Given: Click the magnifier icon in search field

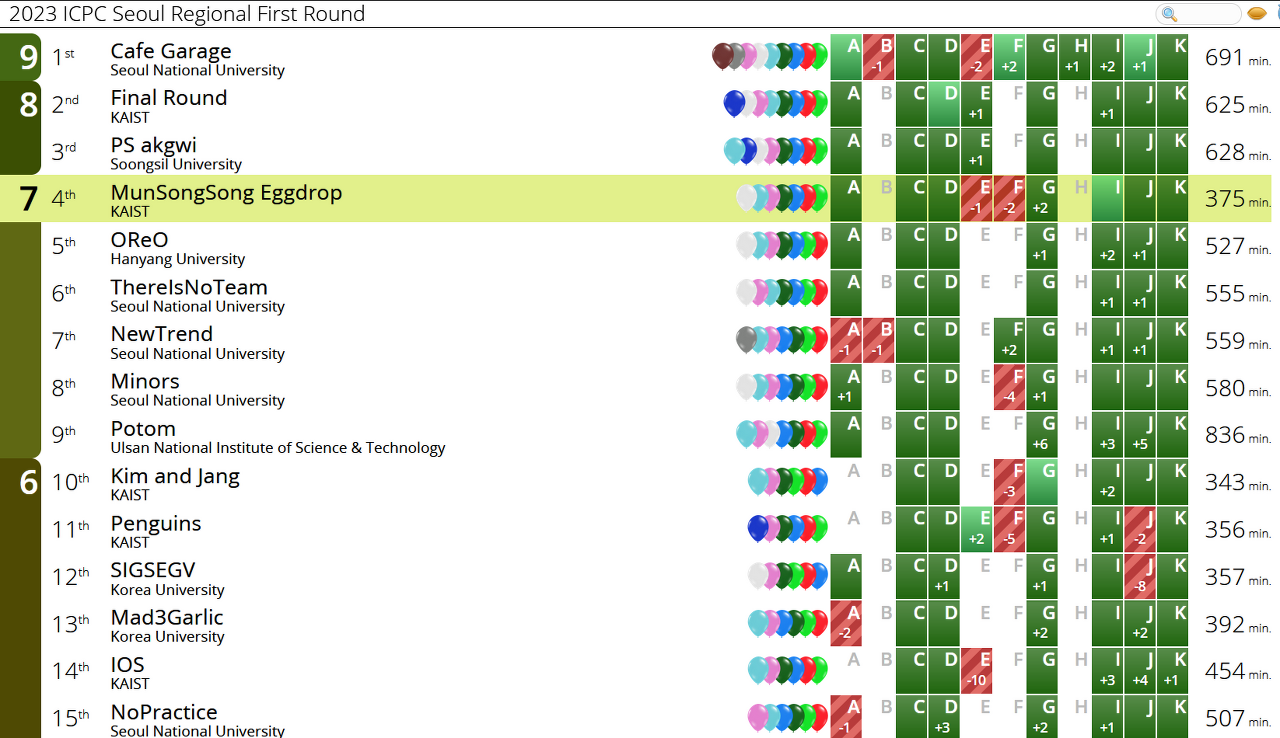Looking at the screenshot, I should pyautogui.click(x=1169, y=14).
